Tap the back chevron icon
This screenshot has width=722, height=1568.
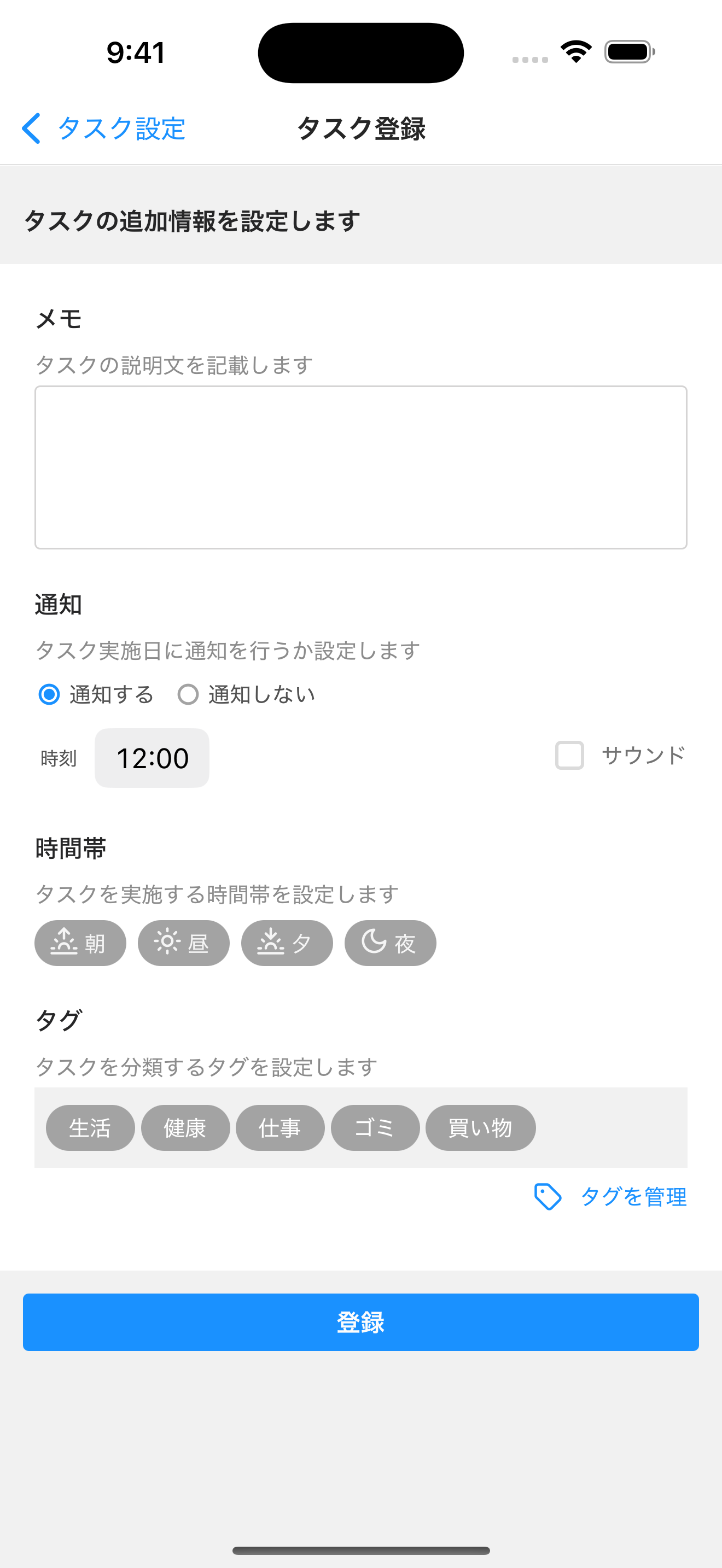[x=31, y=128]
